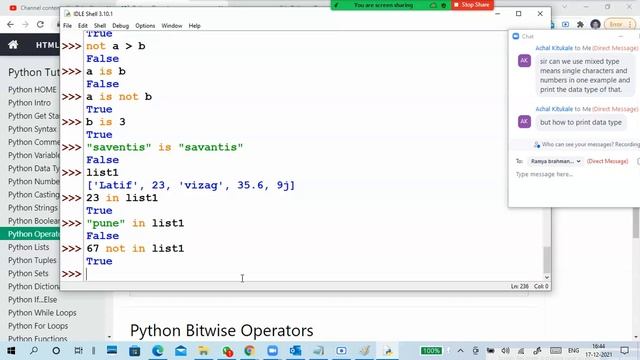Click the IDLE shell vertical scrollbar thumb
The height and width of the screenshot is (360, 640).
(547, 259)
